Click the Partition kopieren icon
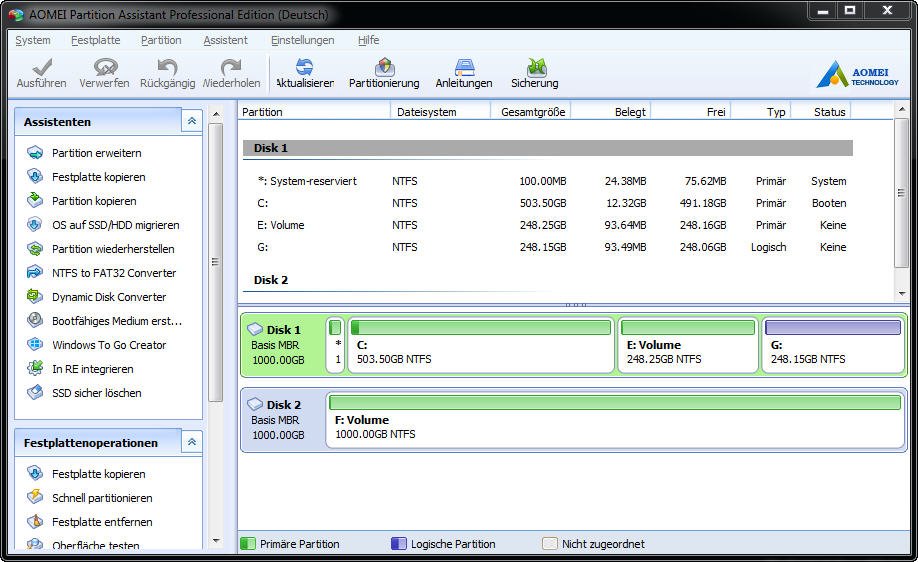Image resolution: width=918 pixels, height=562 pixels. (x=35, y=201)
